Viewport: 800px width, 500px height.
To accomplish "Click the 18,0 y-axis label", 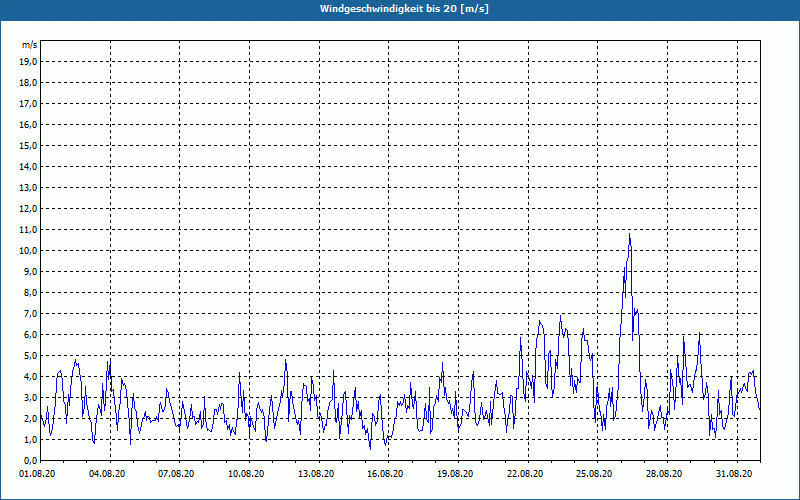I will tap(28, 83).
